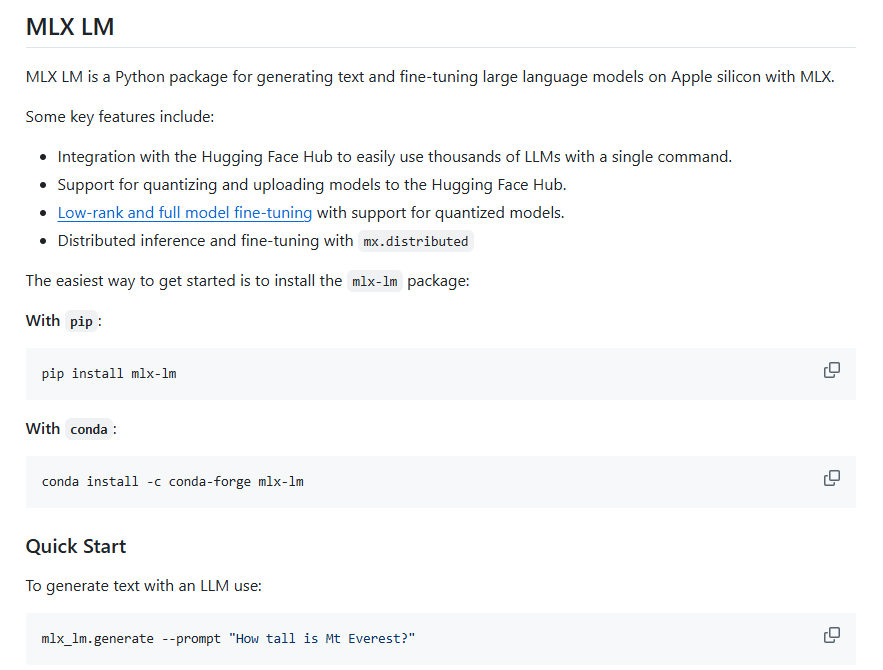This screenshot has width=883, height=670.
Task: Select the mlx-lm inline code badge
Action: pyautogui.click(x=374, y=281)
